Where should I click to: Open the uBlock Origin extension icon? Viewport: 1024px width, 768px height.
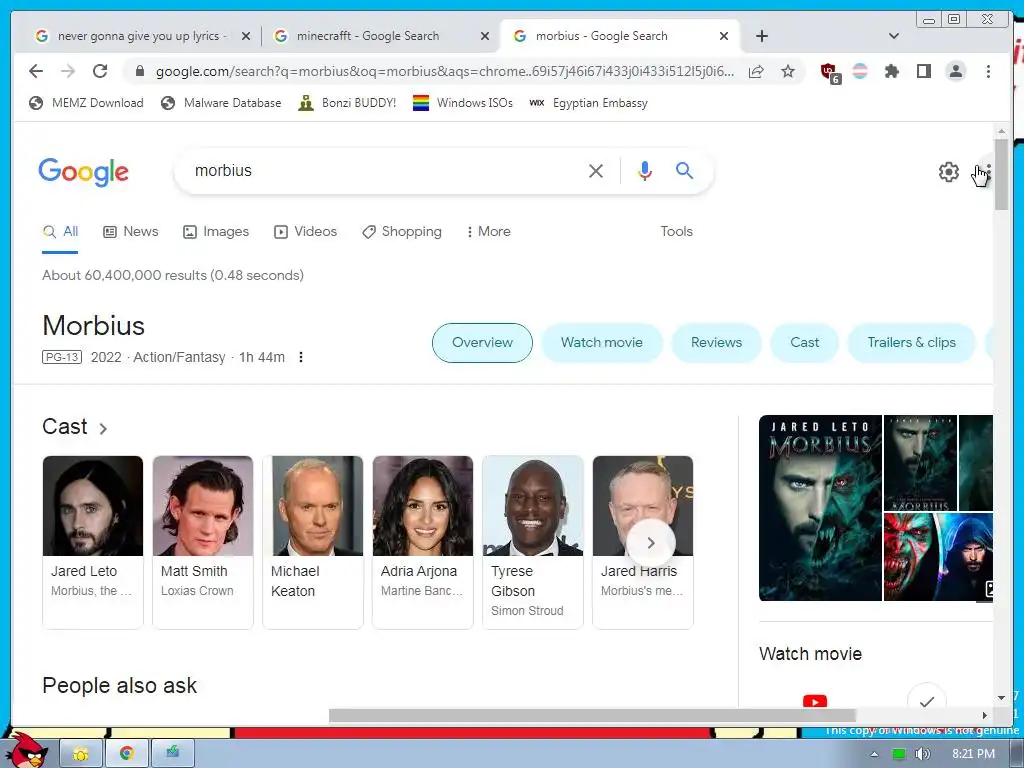(829, 72)
